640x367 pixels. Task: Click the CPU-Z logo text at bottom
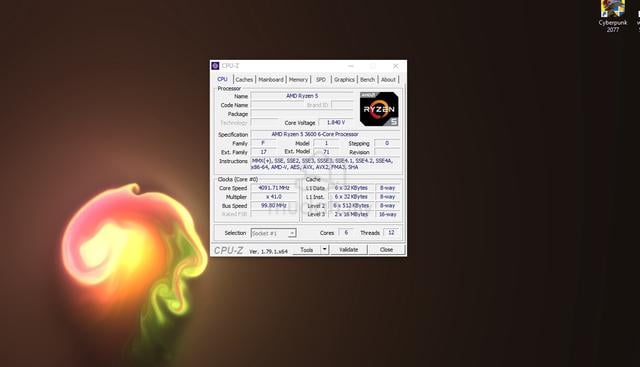pyautogui.click(x=228, y=250)
